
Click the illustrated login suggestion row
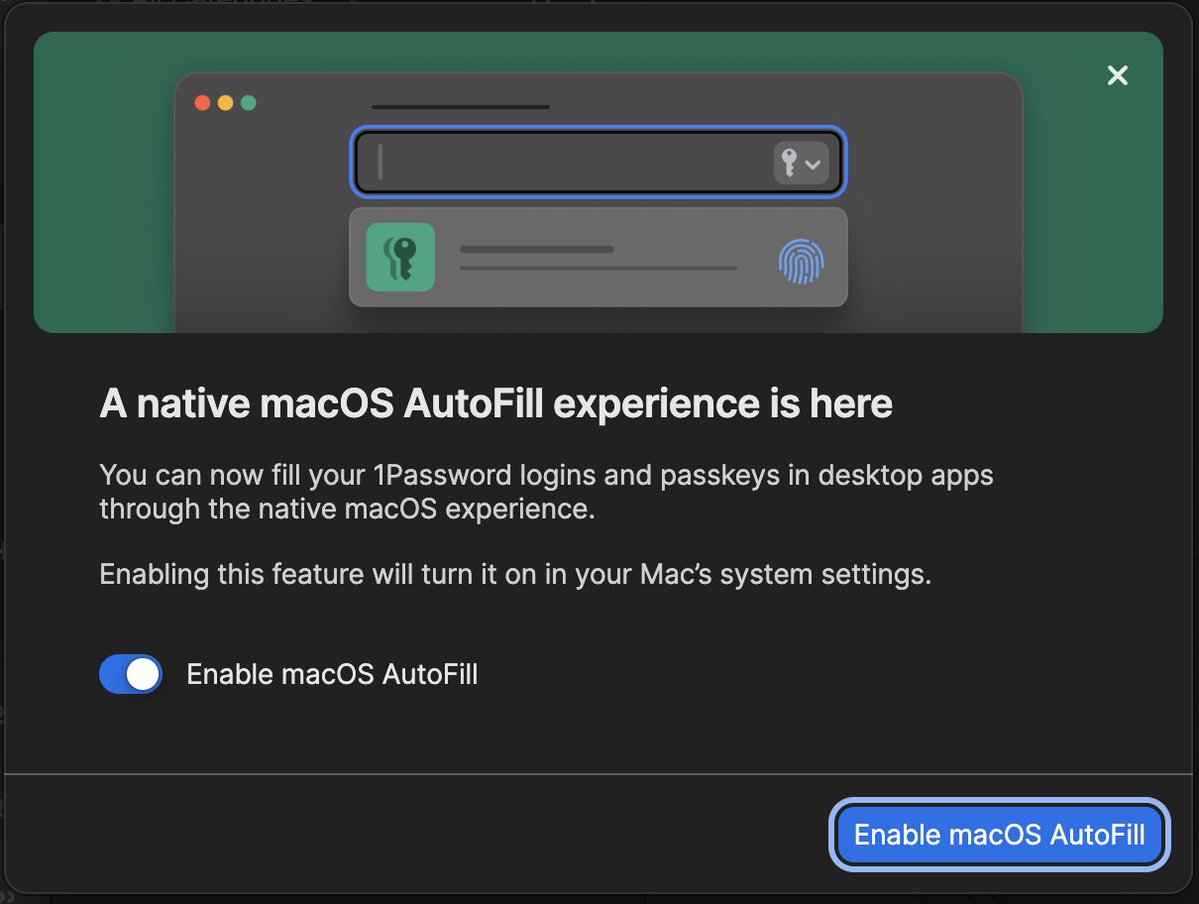[598, 257]
